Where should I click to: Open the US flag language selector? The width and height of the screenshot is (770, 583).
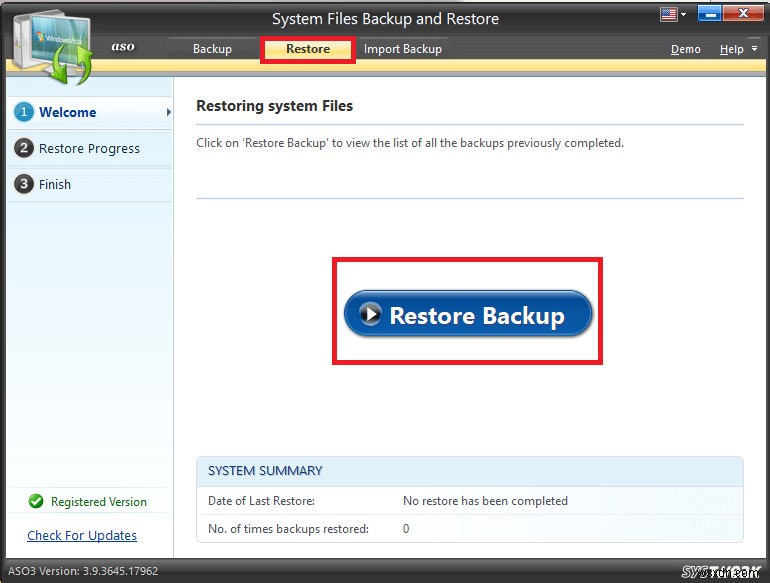[668, 14]
